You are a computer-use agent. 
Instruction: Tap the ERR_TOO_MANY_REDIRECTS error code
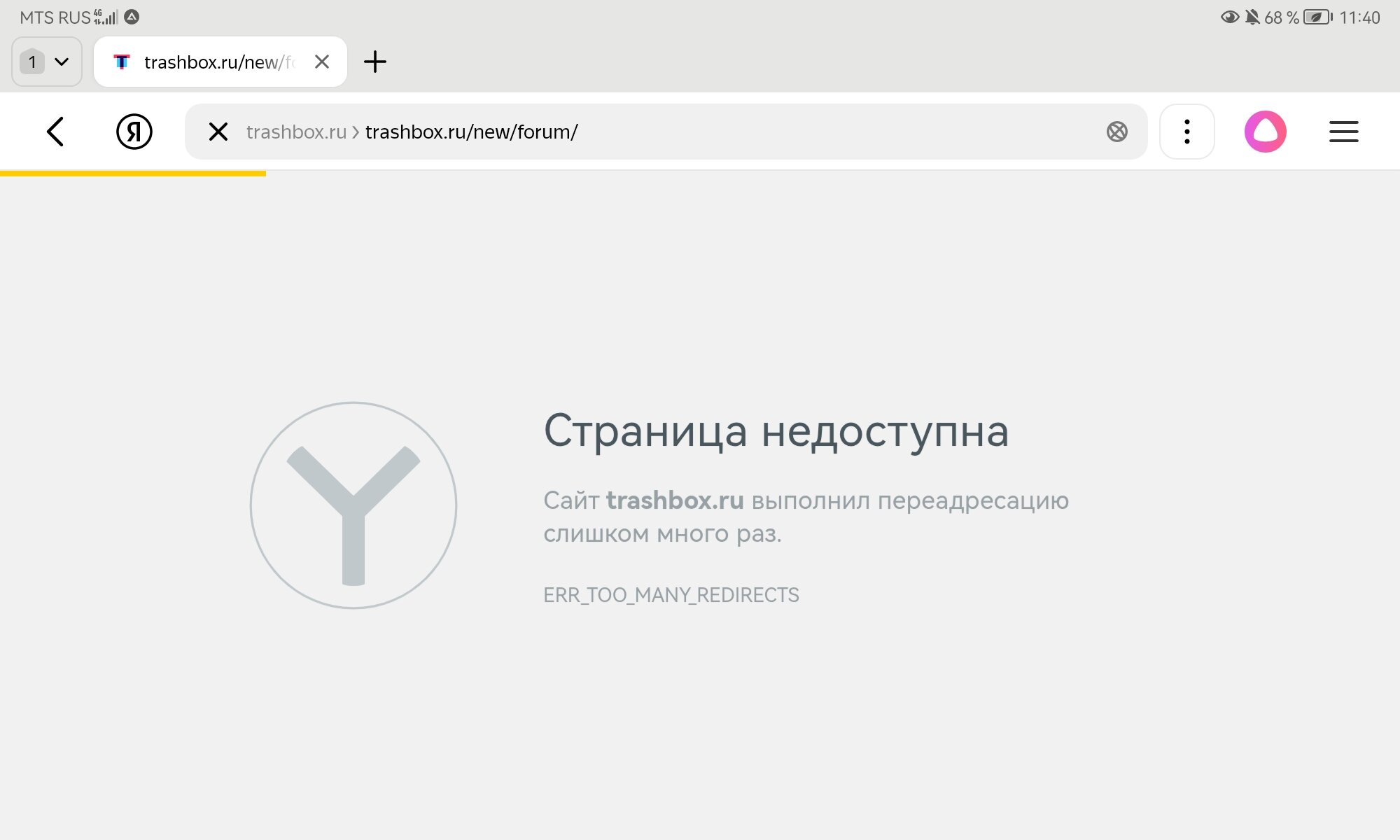click(671, 595)
